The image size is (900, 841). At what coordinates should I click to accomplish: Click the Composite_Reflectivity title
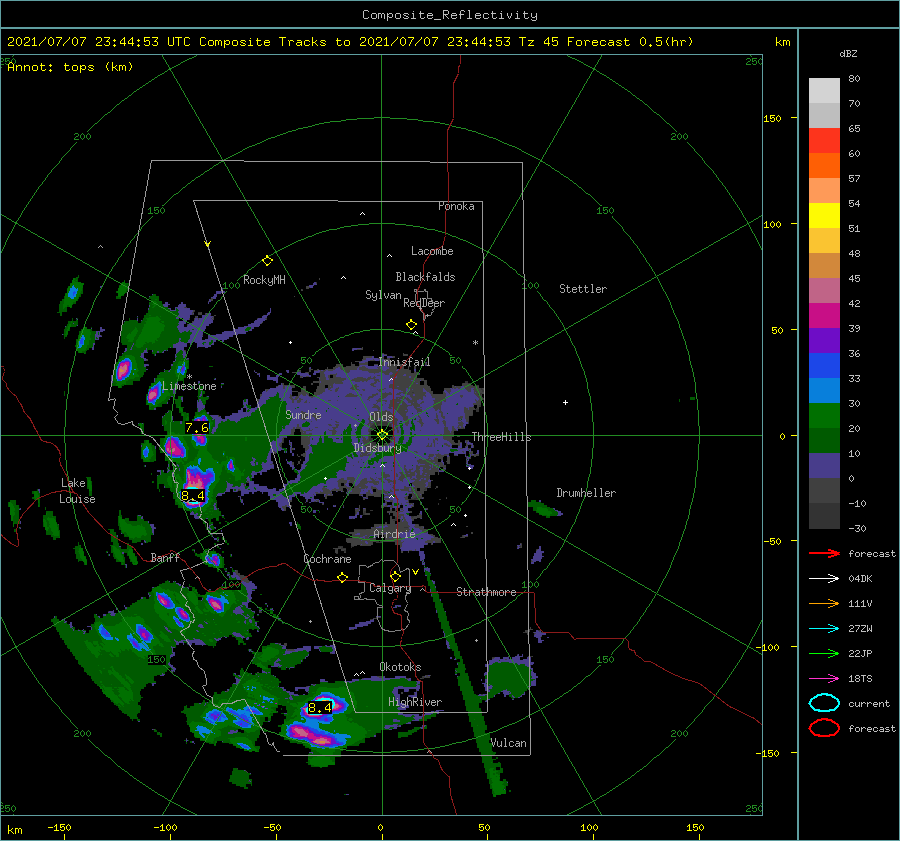tap(449, 15)
